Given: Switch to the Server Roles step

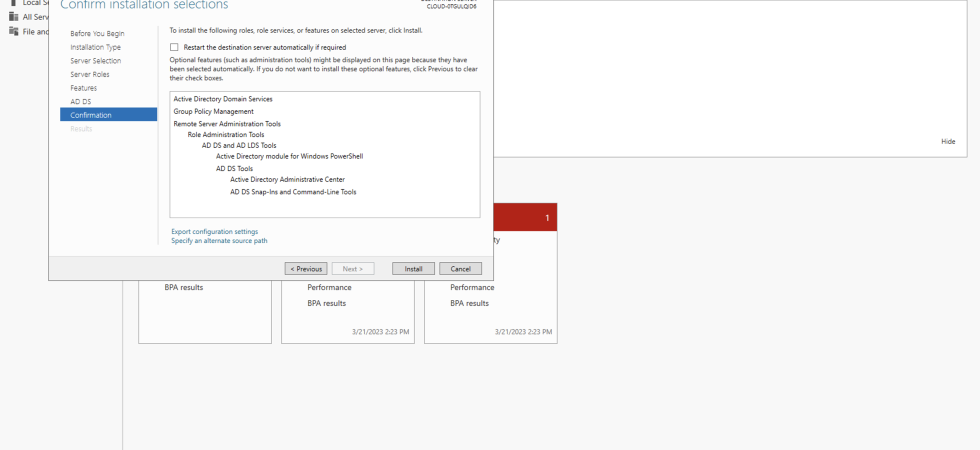Looking at the screenshot, I should pyautogui.click(x=90, y=74).
